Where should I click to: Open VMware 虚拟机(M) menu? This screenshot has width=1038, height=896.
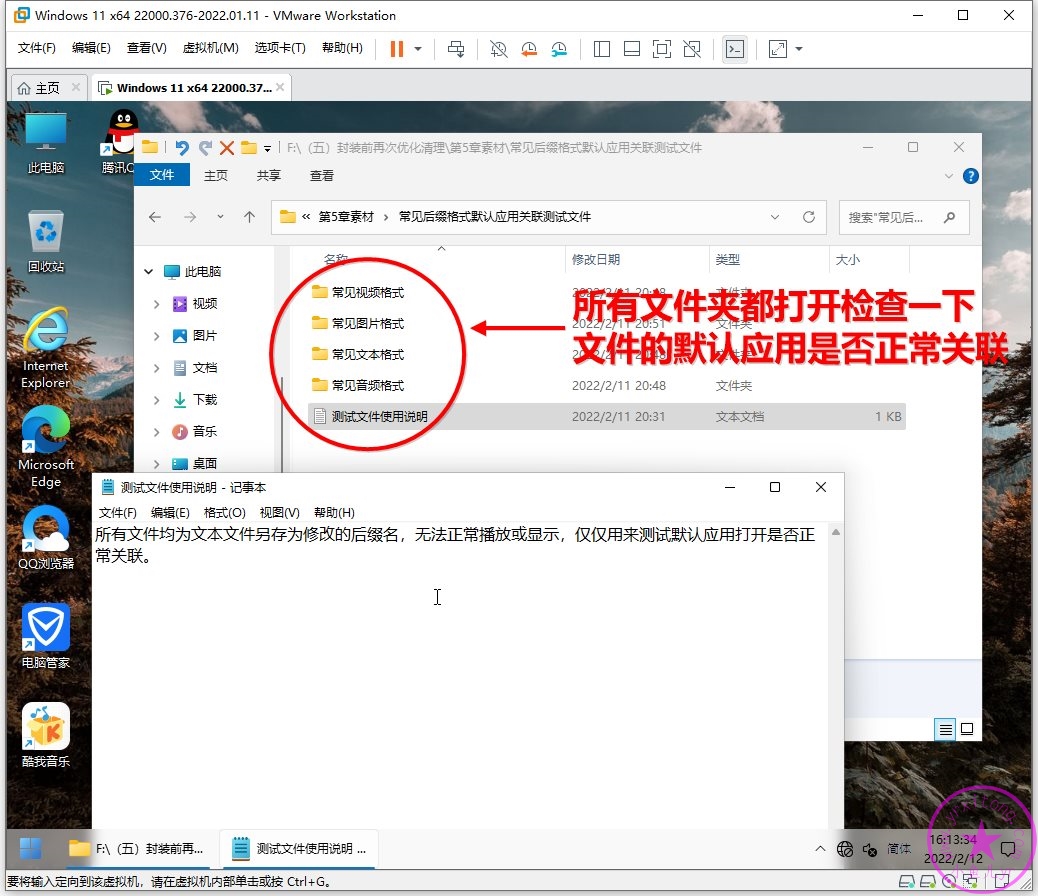[x=211, y=48]
